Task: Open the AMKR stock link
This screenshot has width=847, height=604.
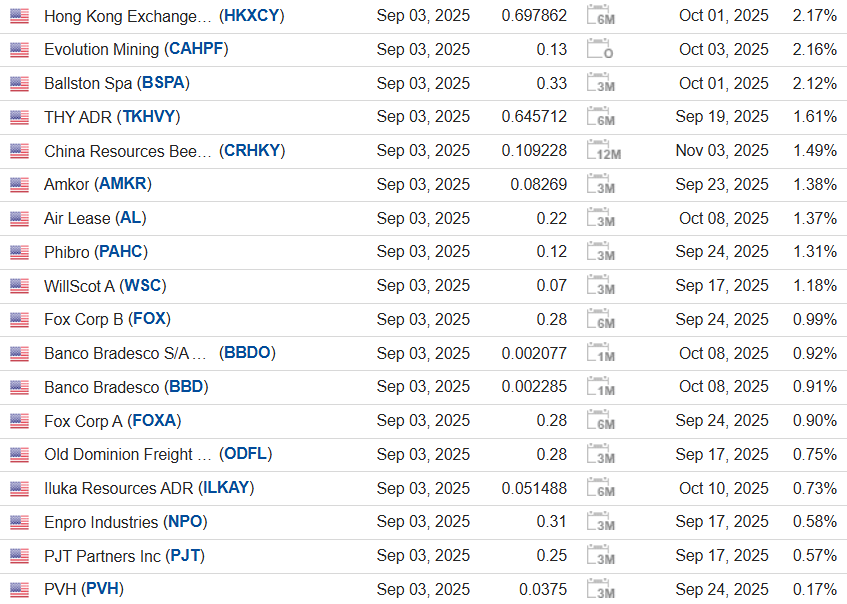Action: (x=123, y=184)
